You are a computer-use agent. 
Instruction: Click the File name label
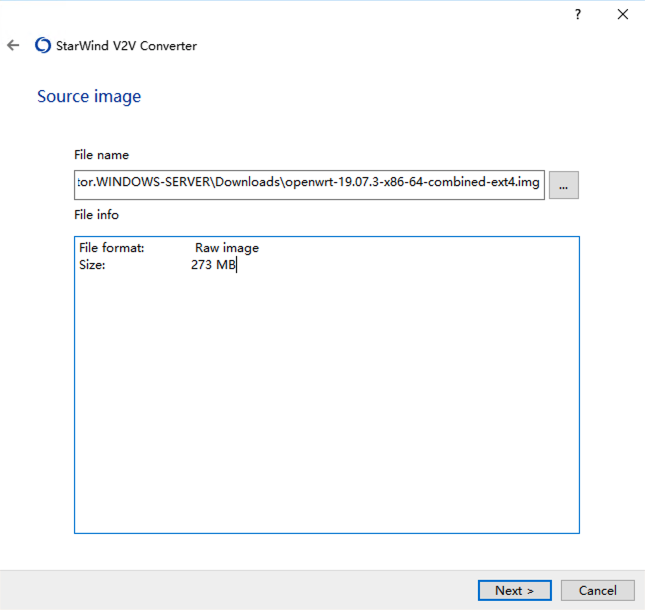101,155
